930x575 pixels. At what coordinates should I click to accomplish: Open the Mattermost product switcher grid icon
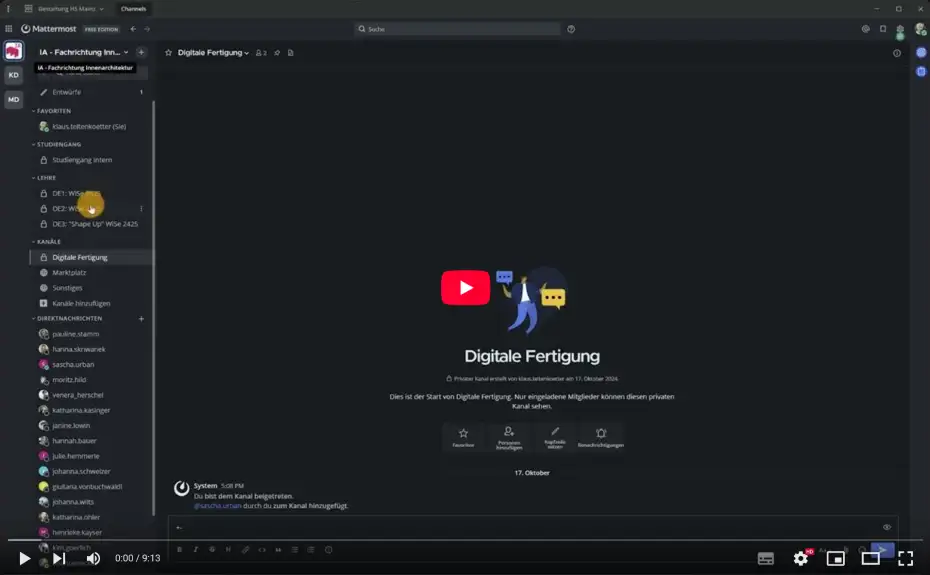[x=8, y=28]
